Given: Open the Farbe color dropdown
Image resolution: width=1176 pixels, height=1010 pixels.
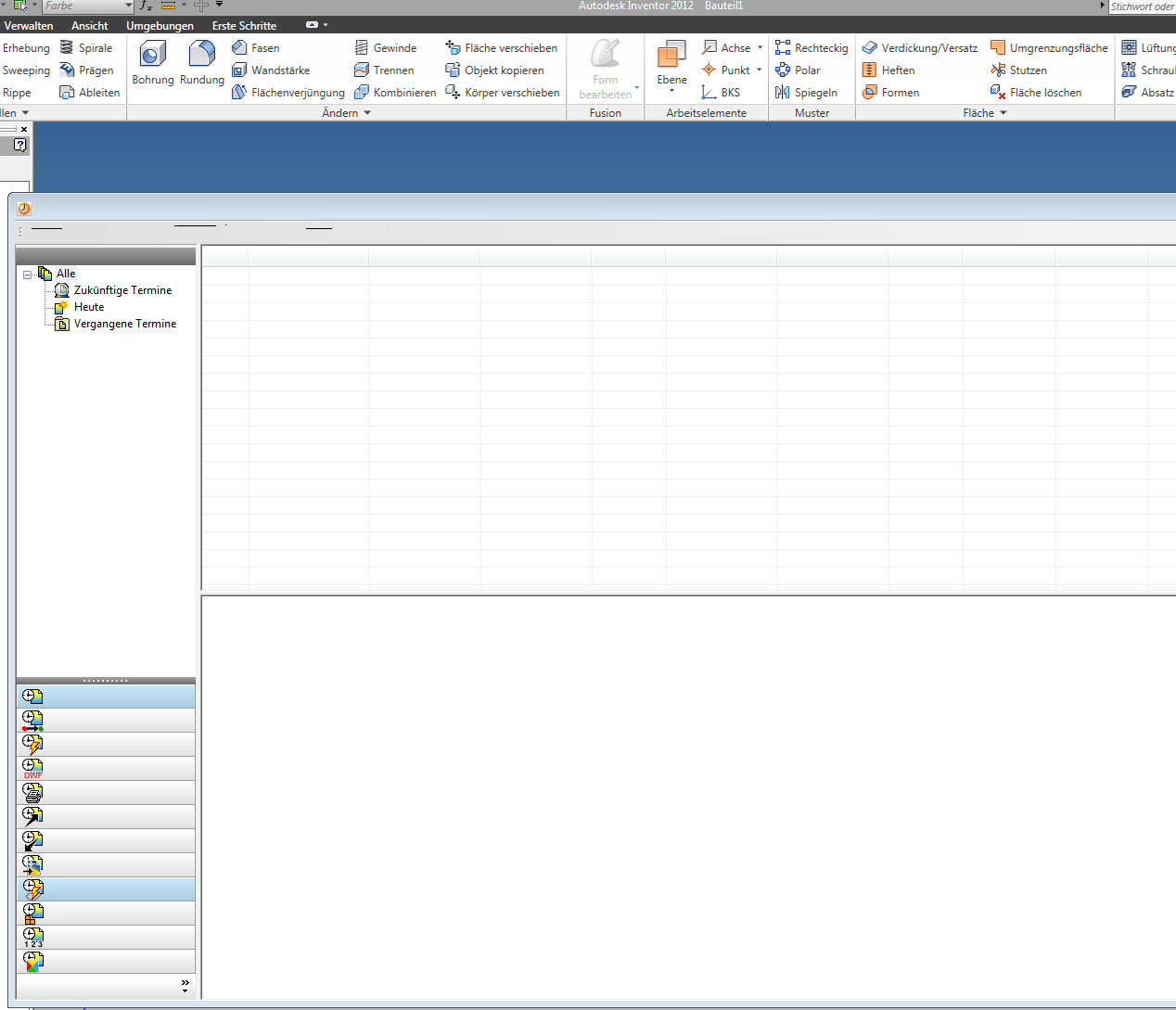Looking at the screenshot, I should (x=129, y=6).
